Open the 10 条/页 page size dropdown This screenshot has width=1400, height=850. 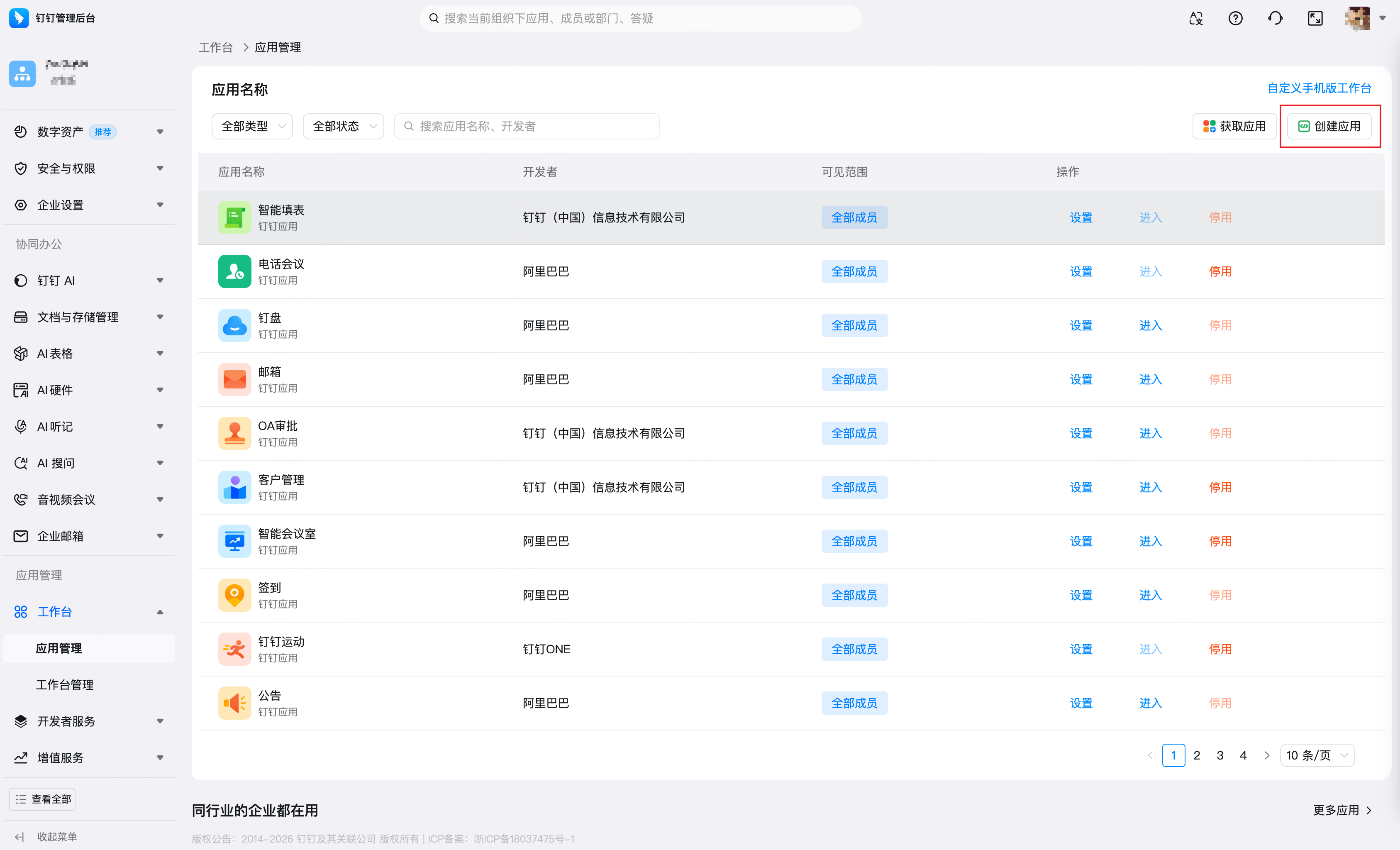click(1317, 756)
